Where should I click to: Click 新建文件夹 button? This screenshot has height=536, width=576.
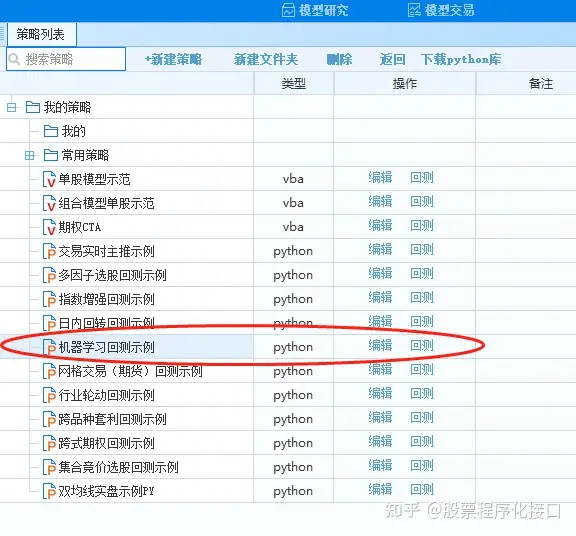pyautogui.click(x=266, y=59)
